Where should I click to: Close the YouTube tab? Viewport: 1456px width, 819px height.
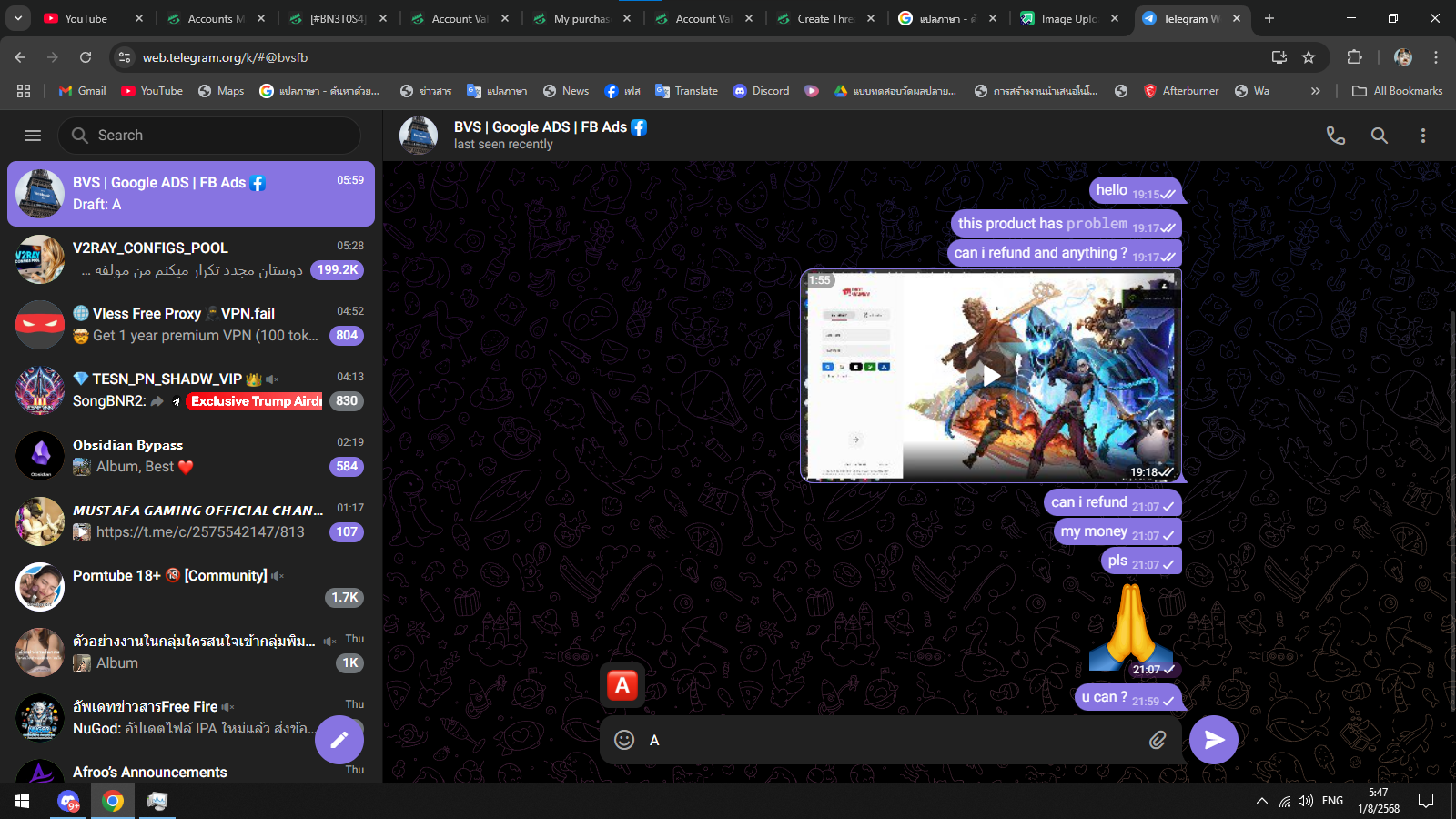pos(139,18)
